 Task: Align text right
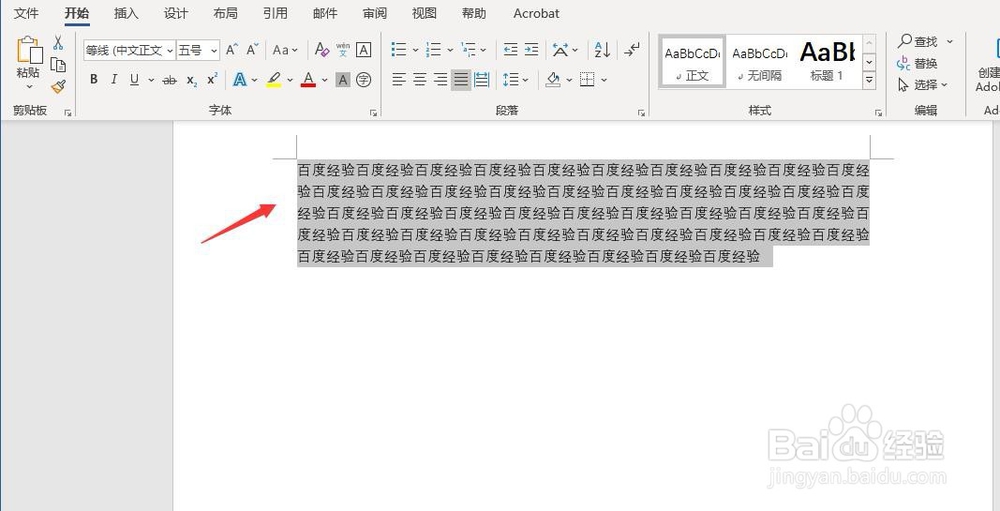440,80
